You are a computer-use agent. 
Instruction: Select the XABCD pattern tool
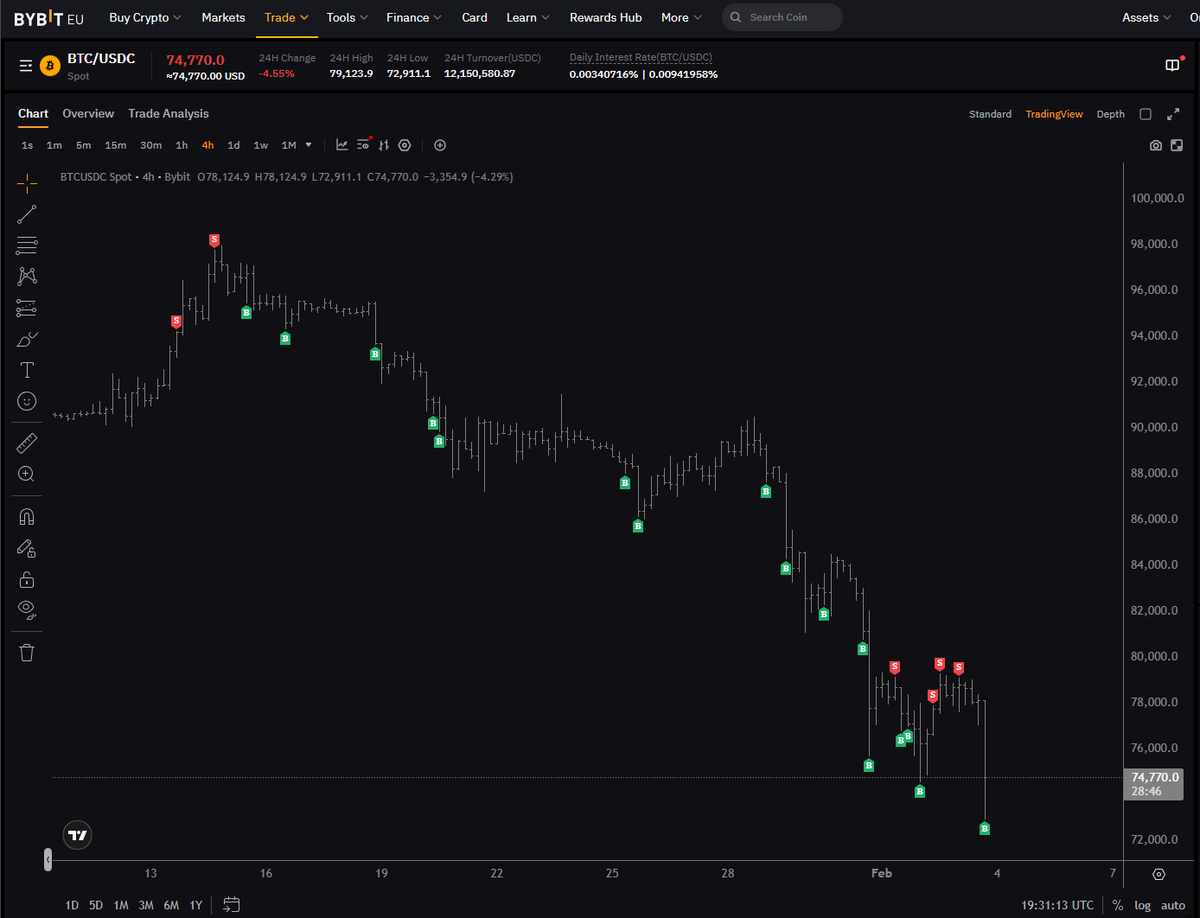[27, 276]
